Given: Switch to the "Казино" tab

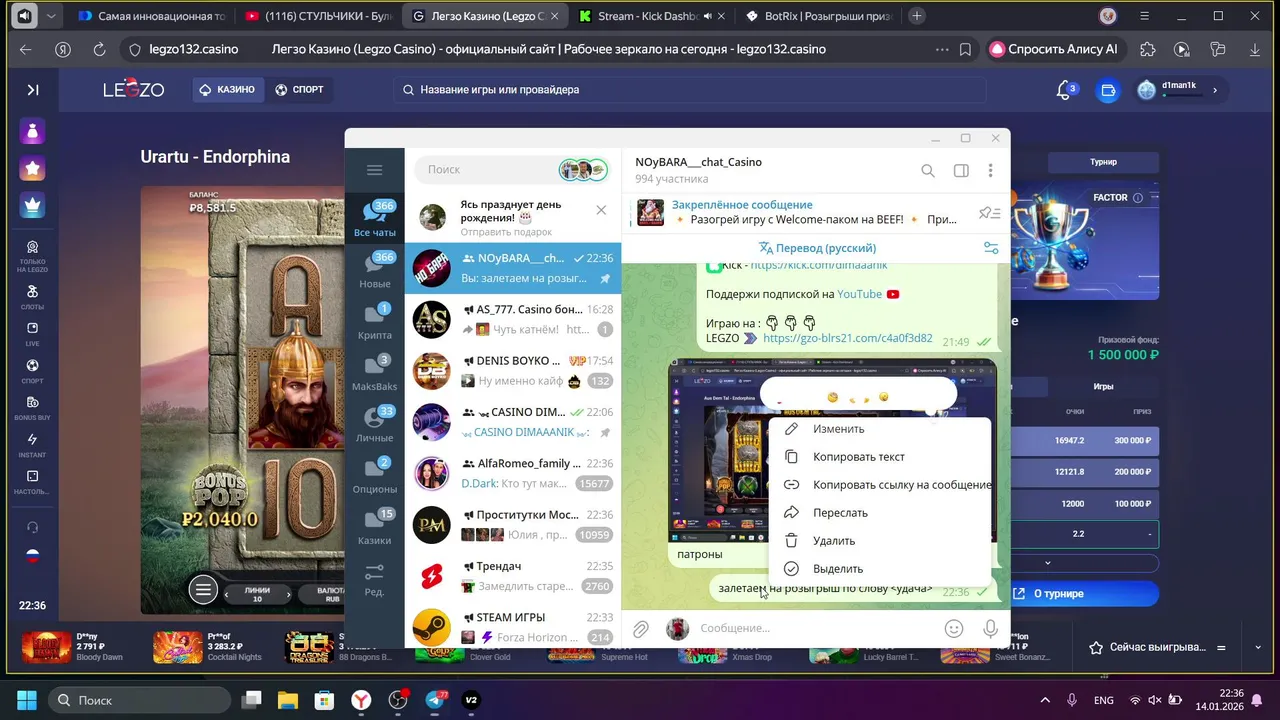Looking at the screenshot, I should coord(227,90).
